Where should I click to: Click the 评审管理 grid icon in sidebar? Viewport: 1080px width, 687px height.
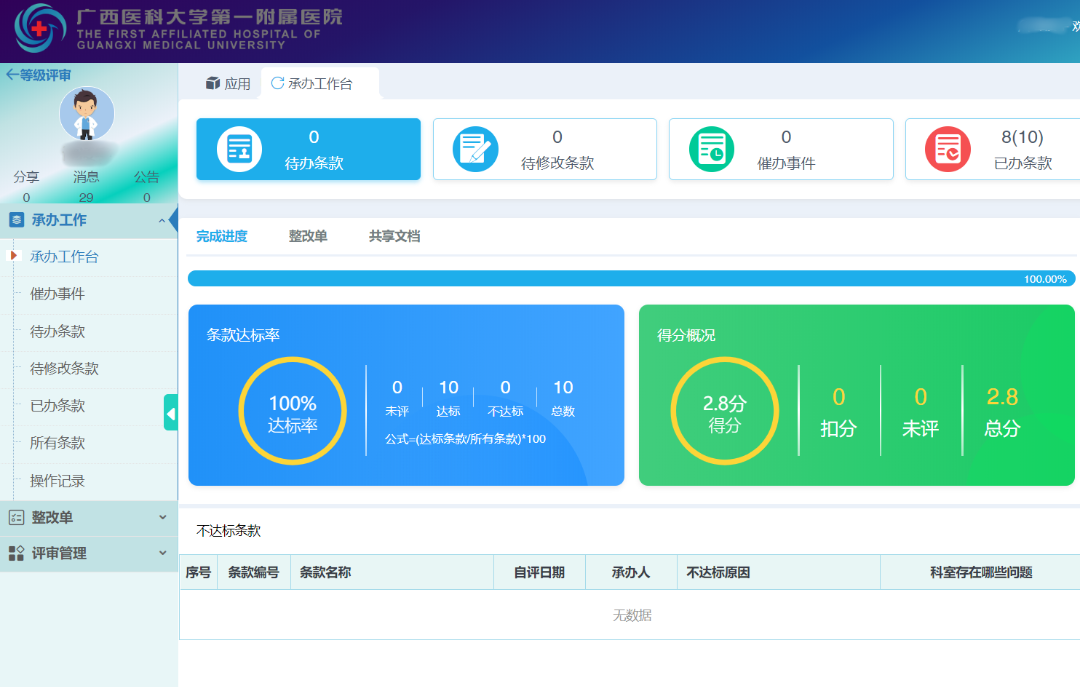14,553
